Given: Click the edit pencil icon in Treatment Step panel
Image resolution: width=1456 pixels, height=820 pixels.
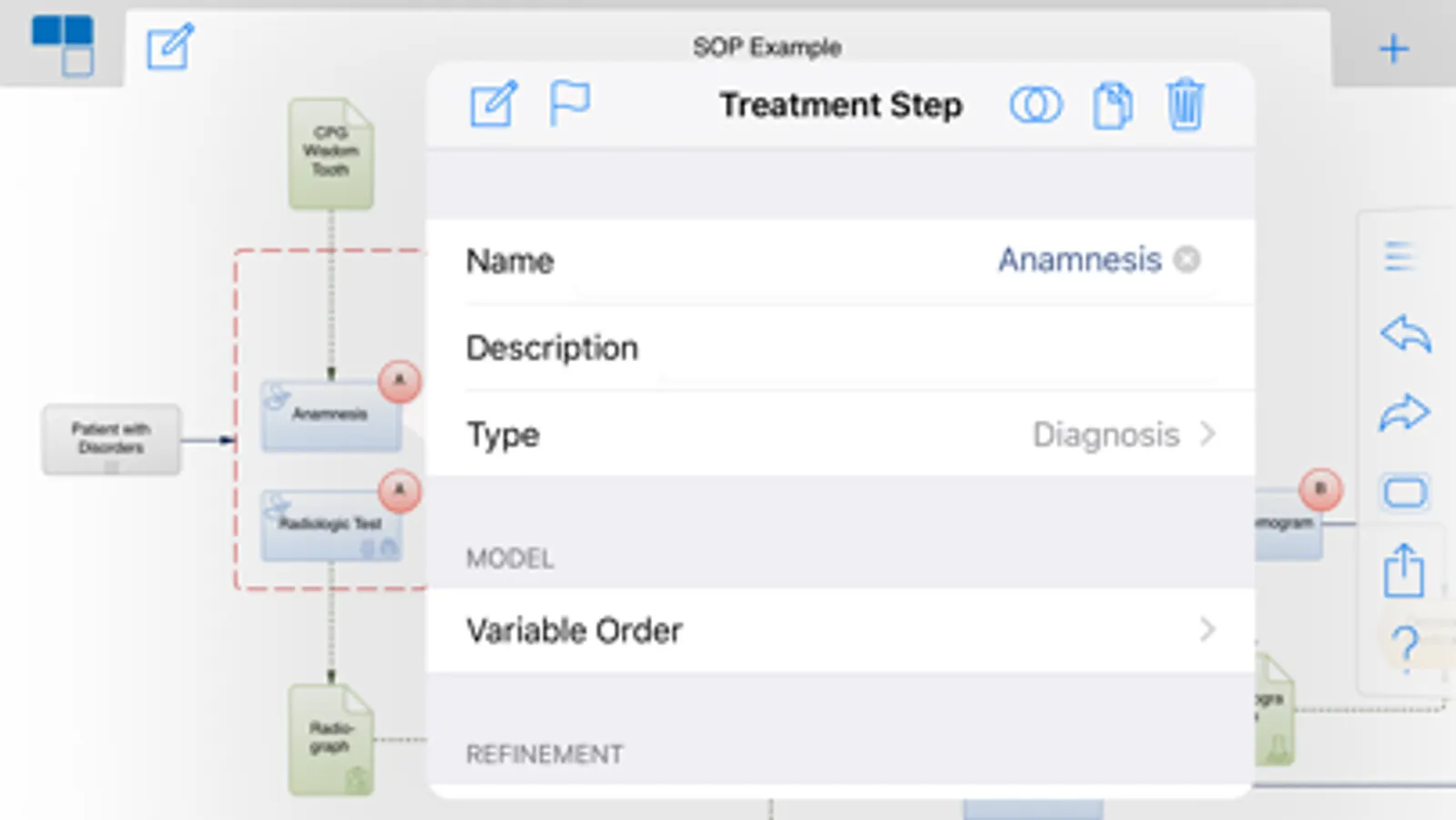Looking at the screenshot, I should click(494, 105).
